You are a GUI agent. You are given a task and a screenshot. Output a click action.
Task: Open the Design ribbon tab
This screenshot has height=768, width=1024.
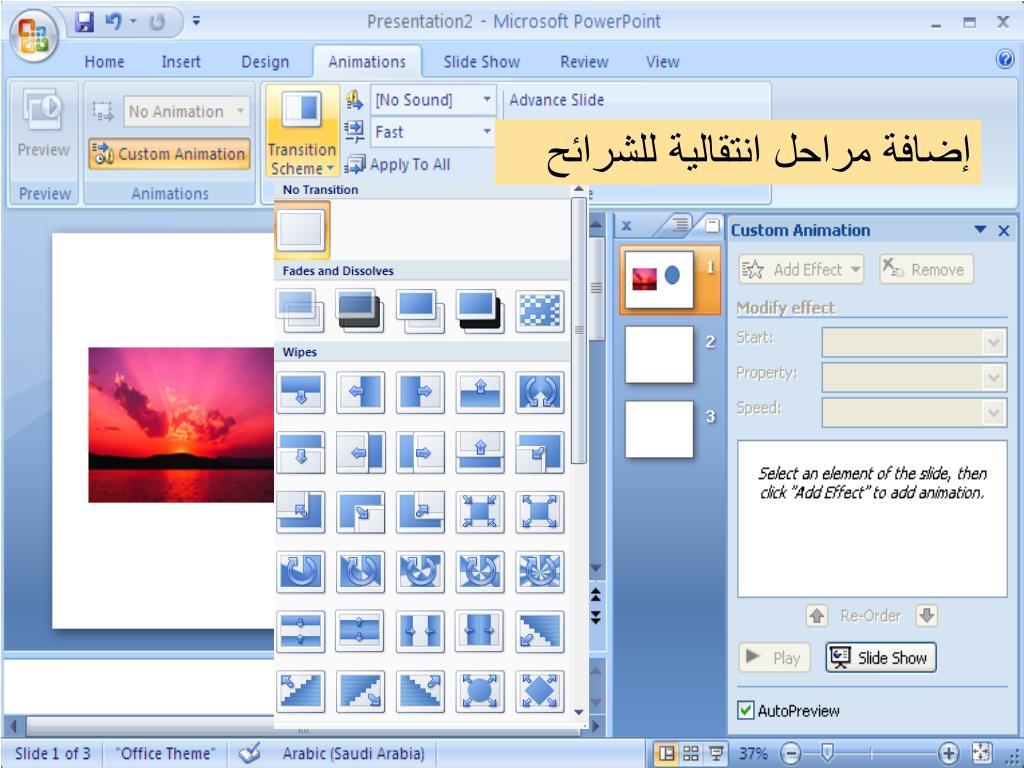click(264, 62)
